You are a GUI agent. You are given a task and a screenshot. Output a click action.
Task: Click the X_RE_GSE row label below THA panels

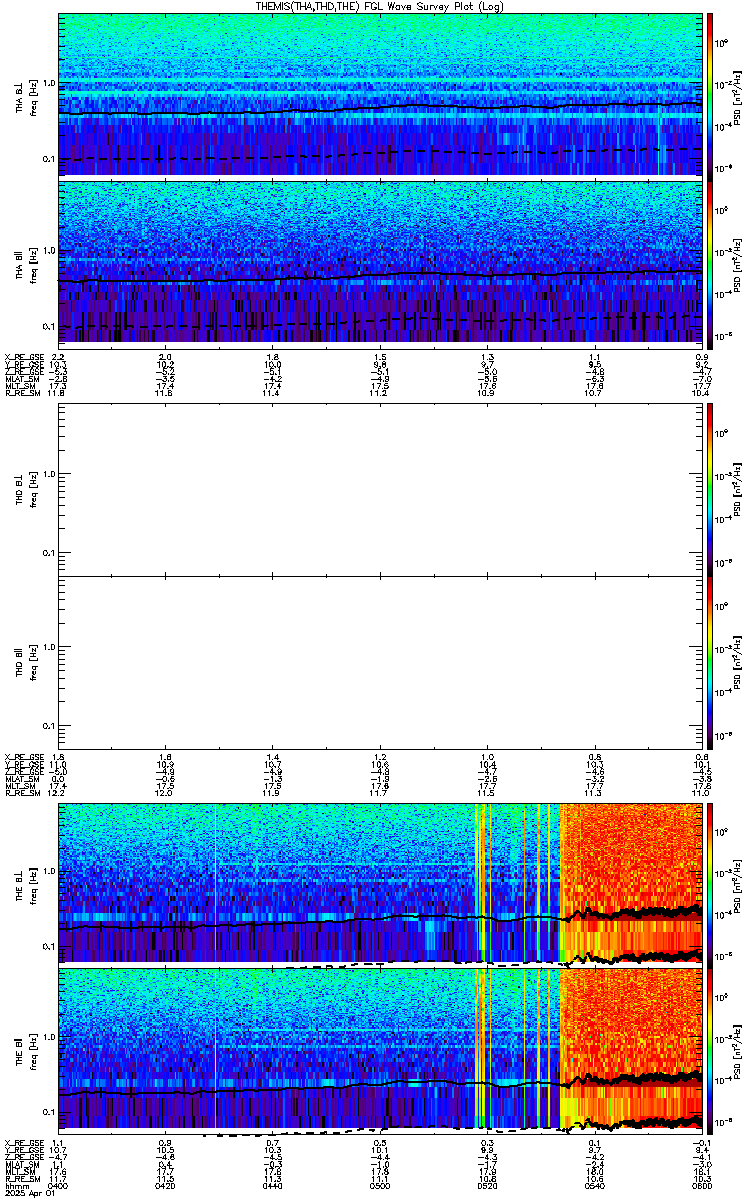22,357
